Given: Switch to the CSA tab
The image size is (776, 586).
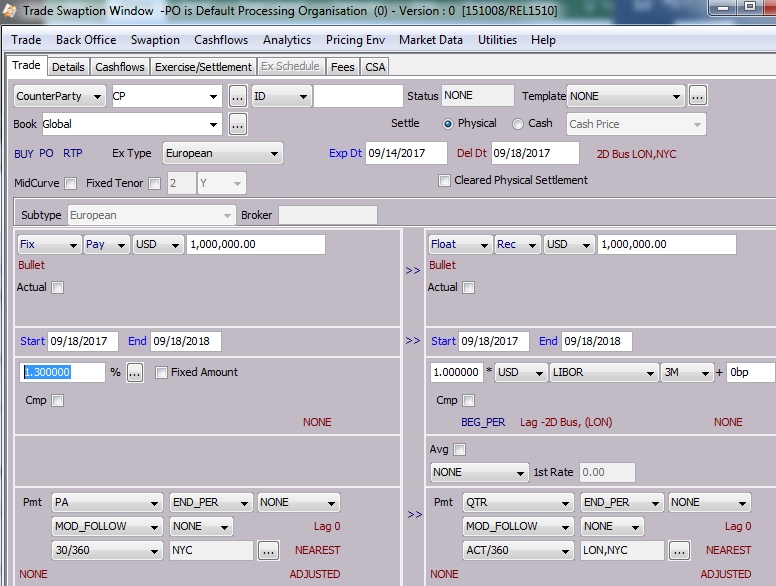Looking at the screenshot, I should pos(375,67).
